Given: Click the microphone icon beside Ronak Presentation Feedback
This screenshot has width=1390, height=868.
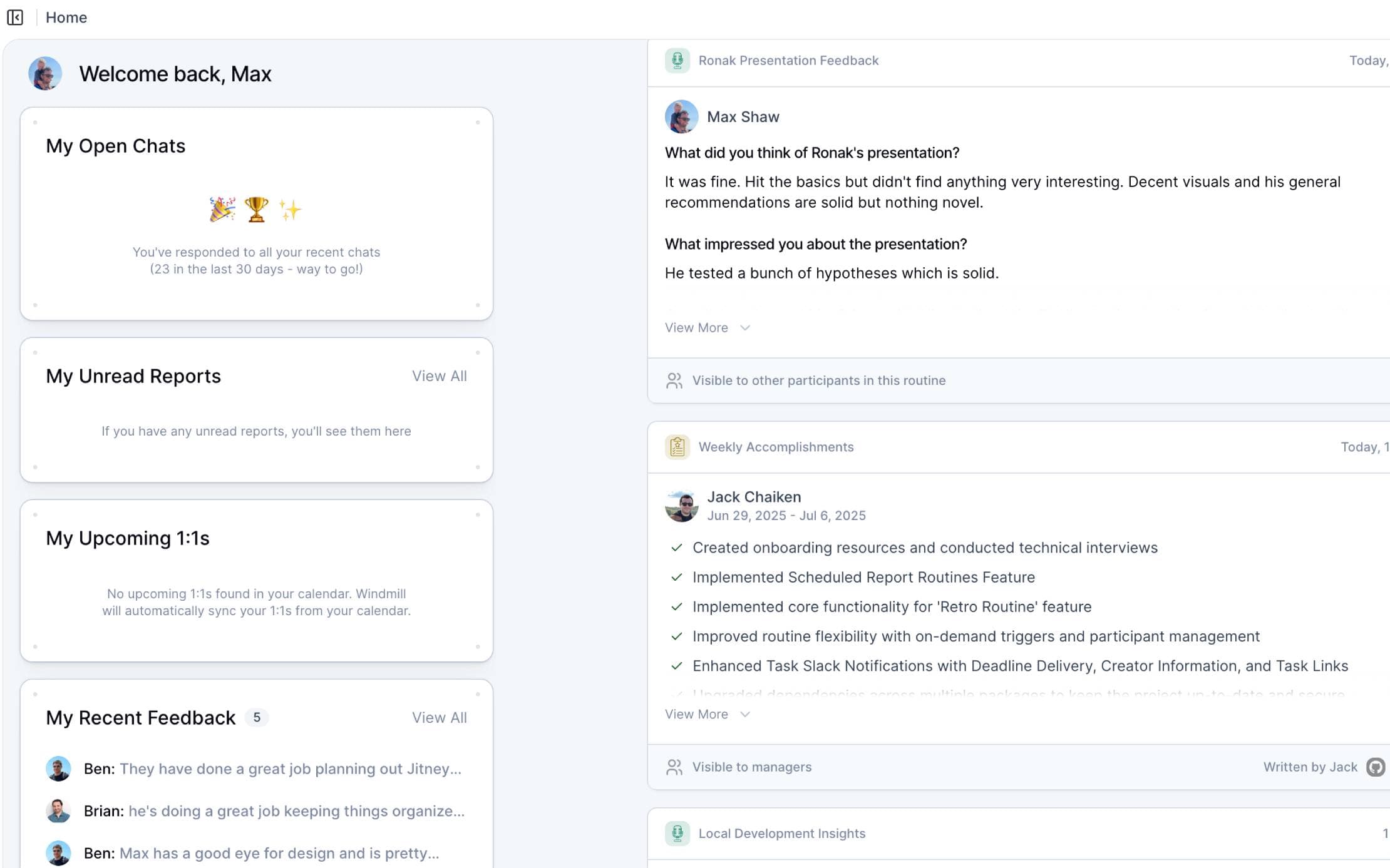Looking at the screenshot, I should coord(677,61).
